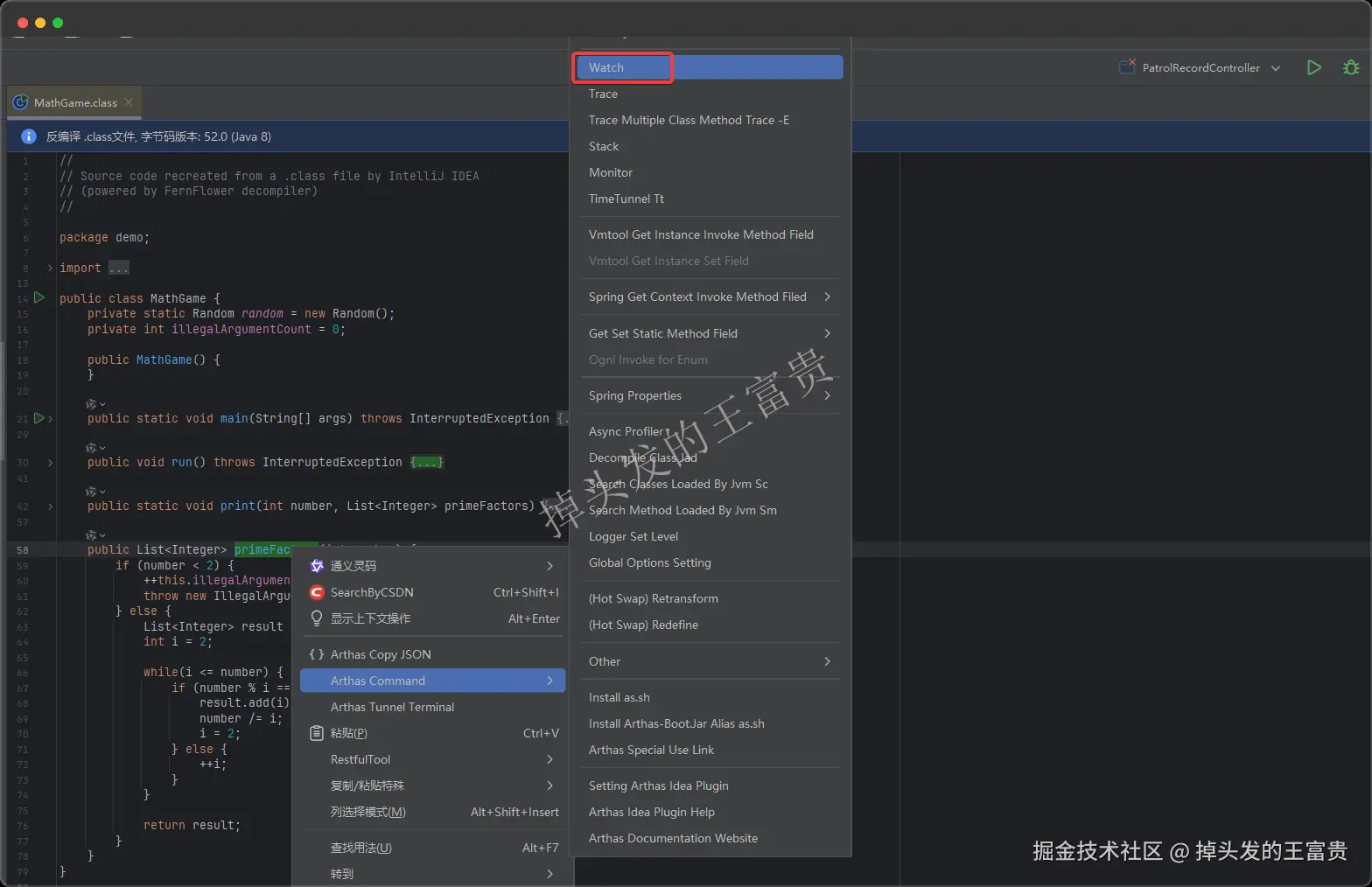The image size is (1372, 887).
Task: Click 'package demo;' code line
Action: tap(104, 237)
